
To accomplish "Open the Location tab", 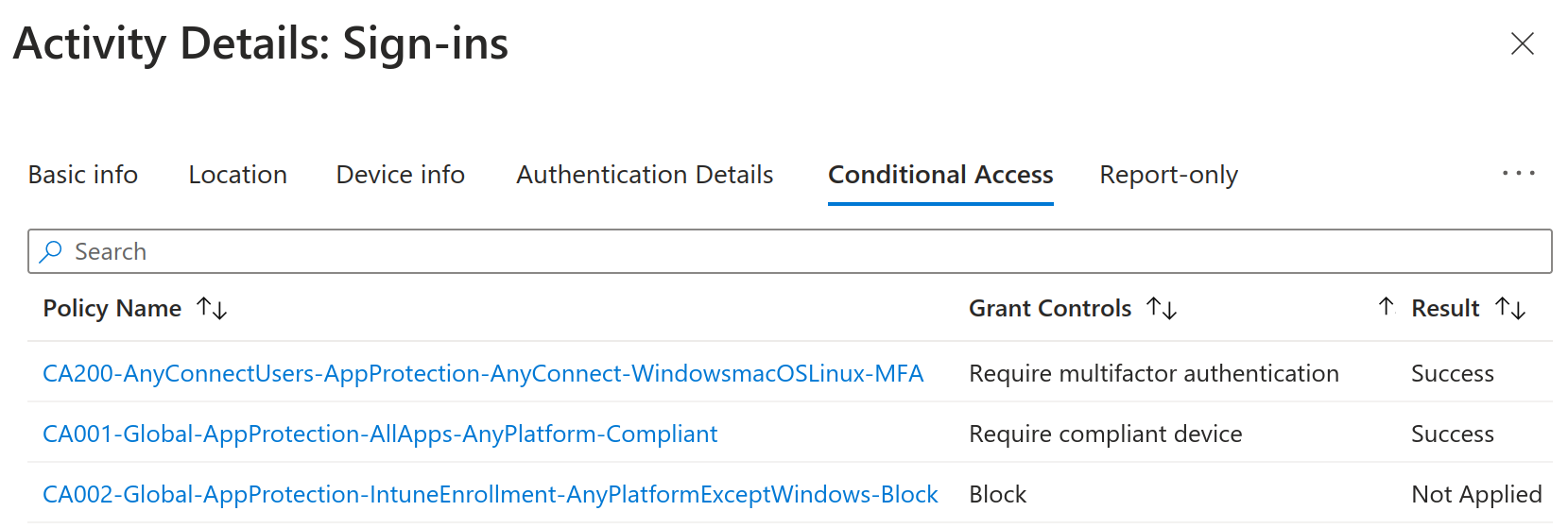I will [238, 175].
